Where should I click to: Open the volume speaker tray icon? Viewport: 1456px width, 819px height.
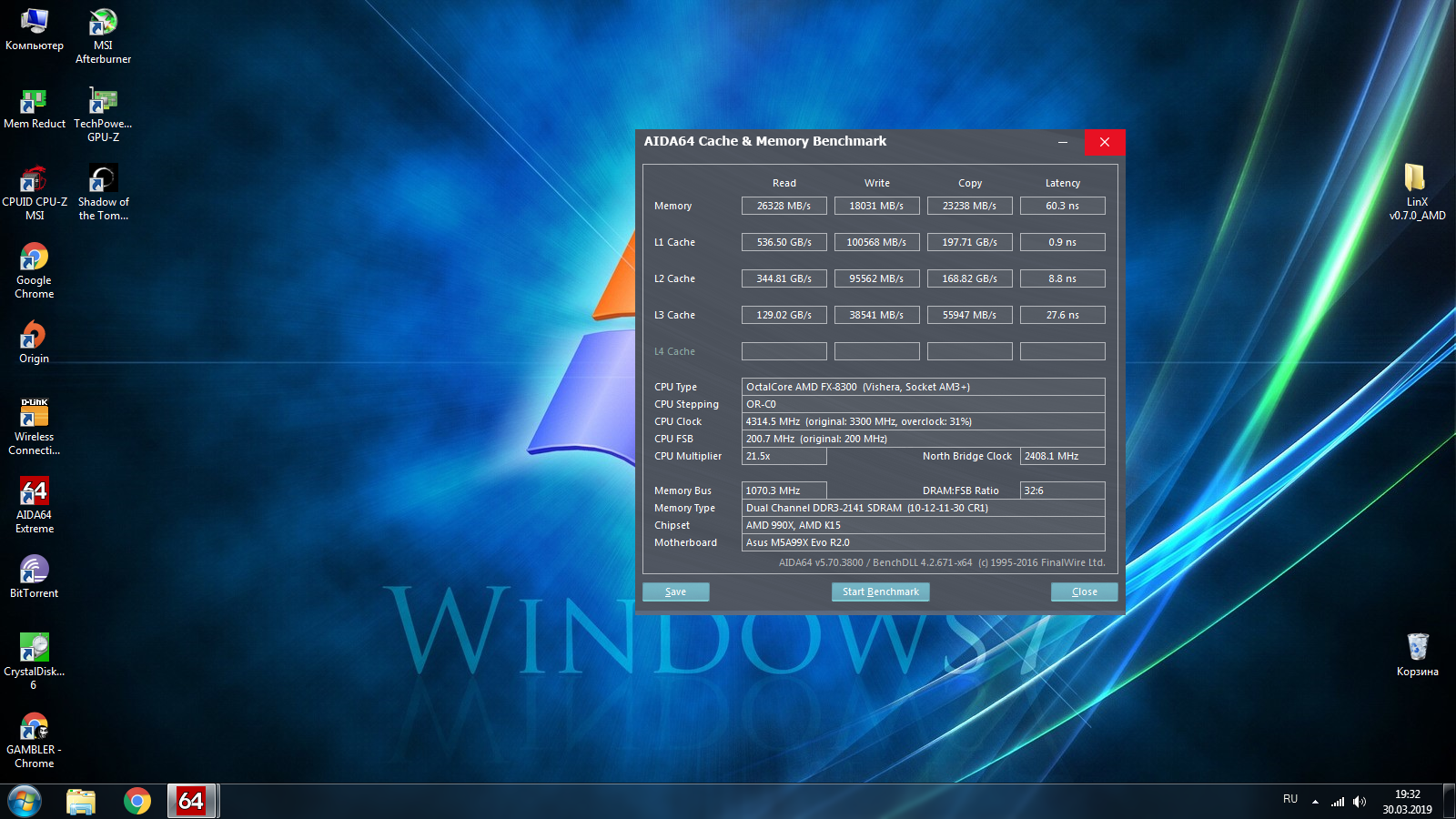click(x=1360, y=802)
